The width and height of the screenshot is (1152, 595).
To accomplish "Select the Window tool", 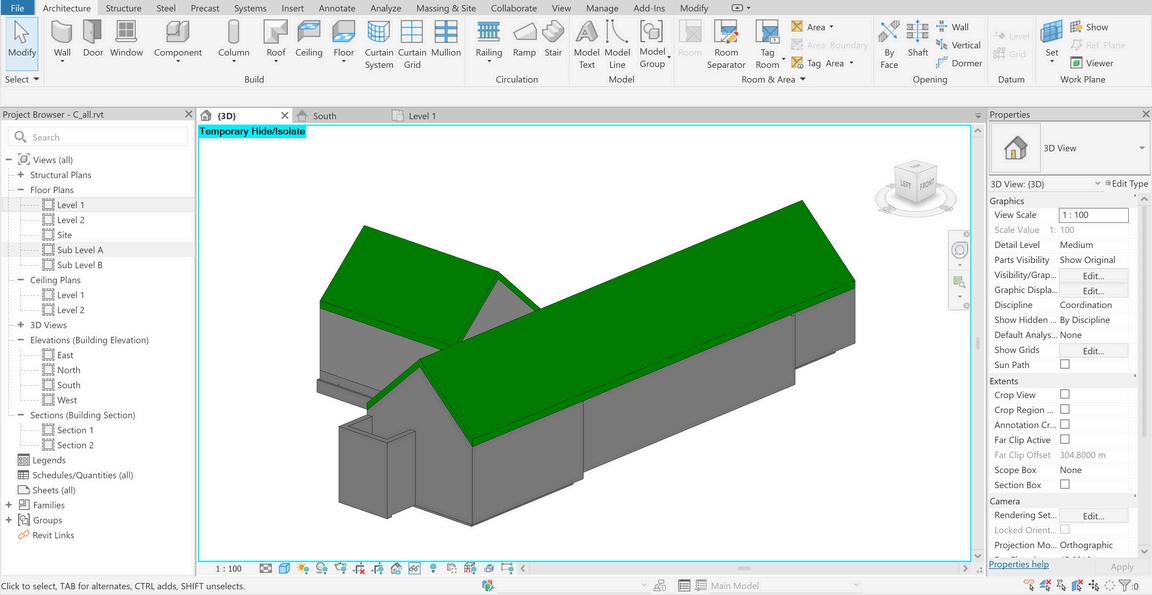I will point(126,40).
